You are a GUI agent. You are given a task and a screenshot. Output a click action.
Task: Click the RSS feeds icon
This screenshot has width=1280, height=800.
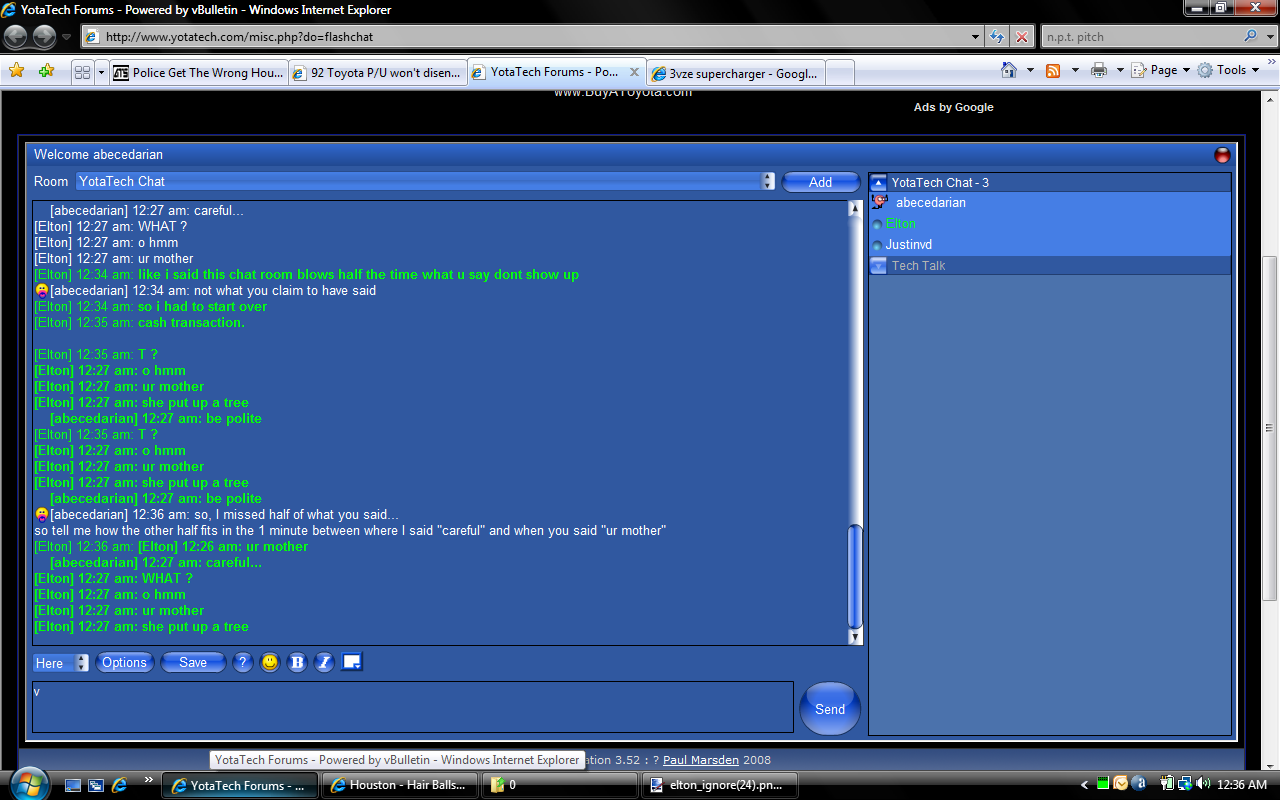[x=1053, y=70]
